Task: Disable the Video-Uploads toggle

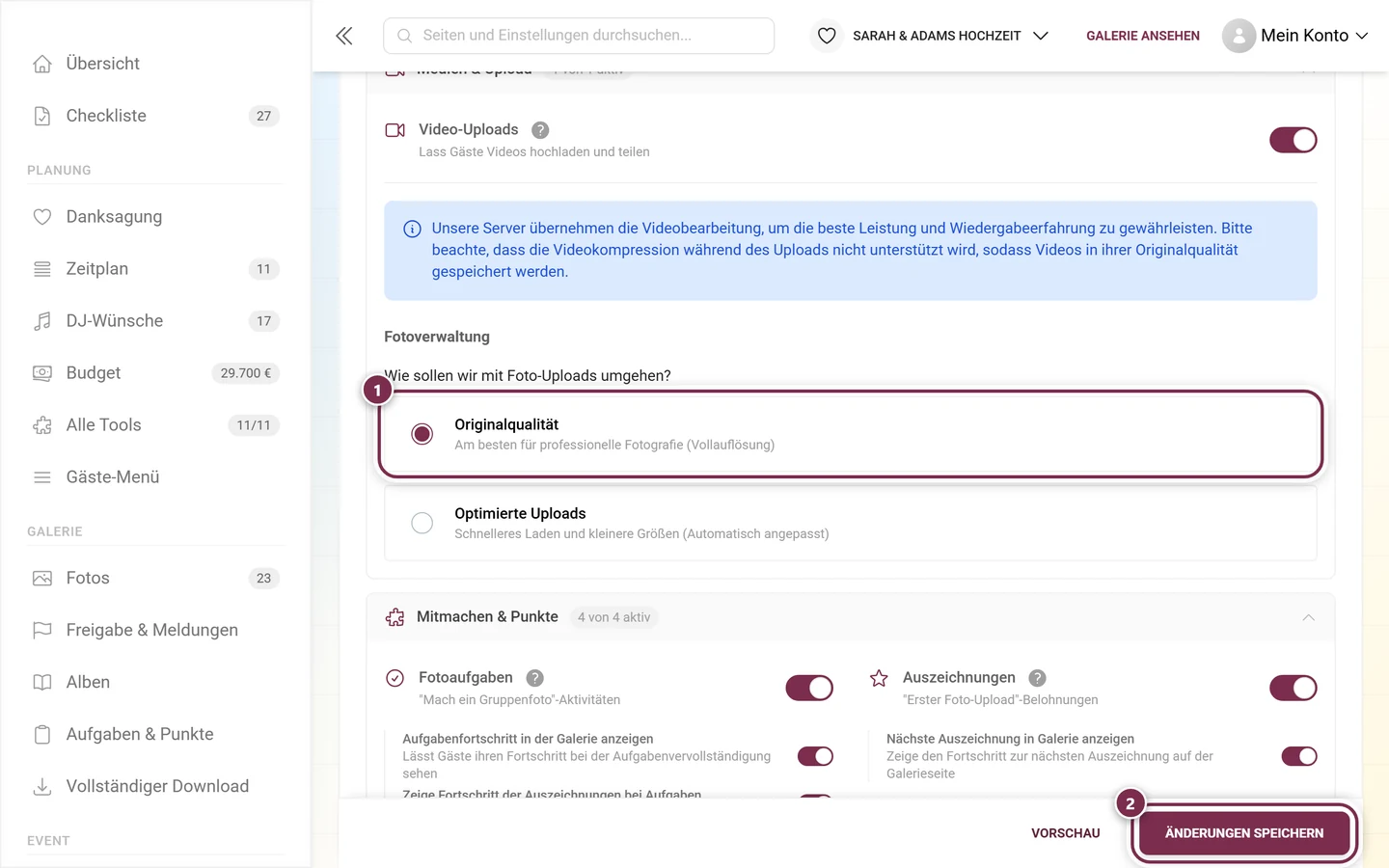Action: 1294,140
